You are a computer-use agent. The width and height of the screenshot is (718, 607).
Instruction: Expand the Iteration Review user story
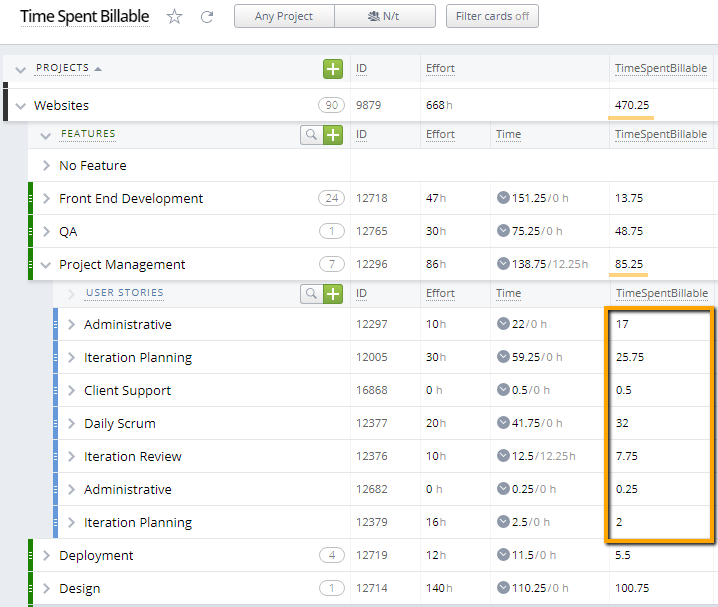click(71, 456)
